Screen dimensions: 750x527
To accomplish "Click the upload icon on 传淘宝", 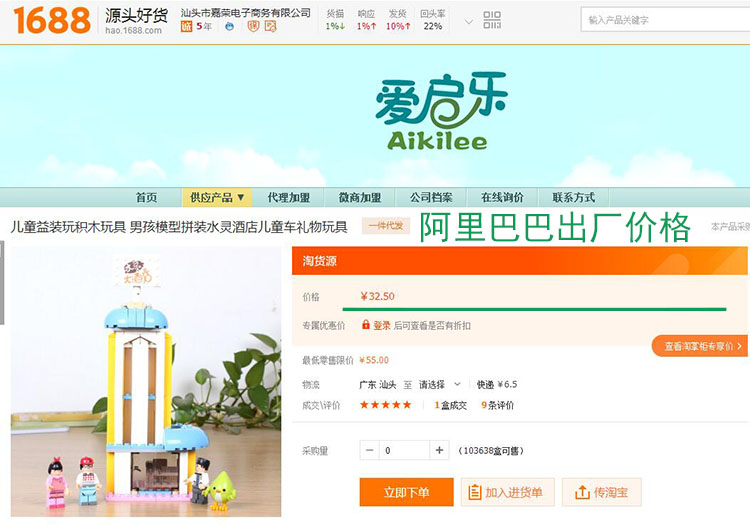I will (x=582, y=492).
